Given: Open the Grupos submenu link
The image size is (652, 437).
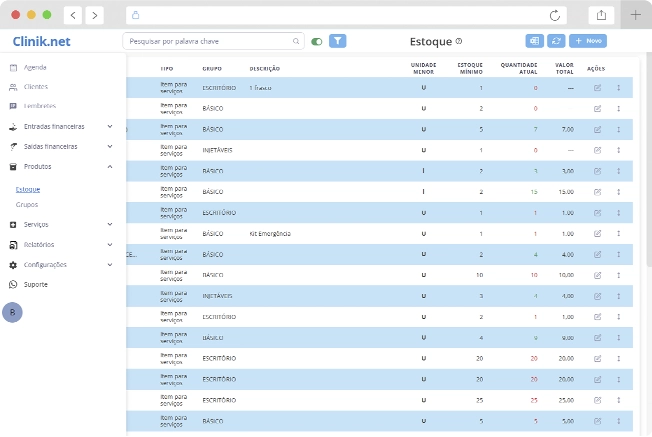Looking at the screenshot, I should tap(27, 204).
